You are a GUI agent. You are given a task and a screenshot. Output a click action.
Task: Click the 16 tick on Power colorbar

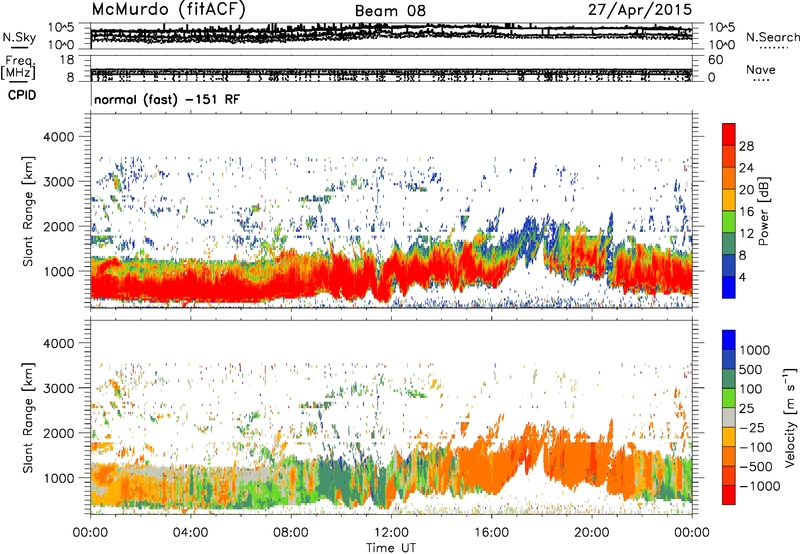[x=746, y=212]
